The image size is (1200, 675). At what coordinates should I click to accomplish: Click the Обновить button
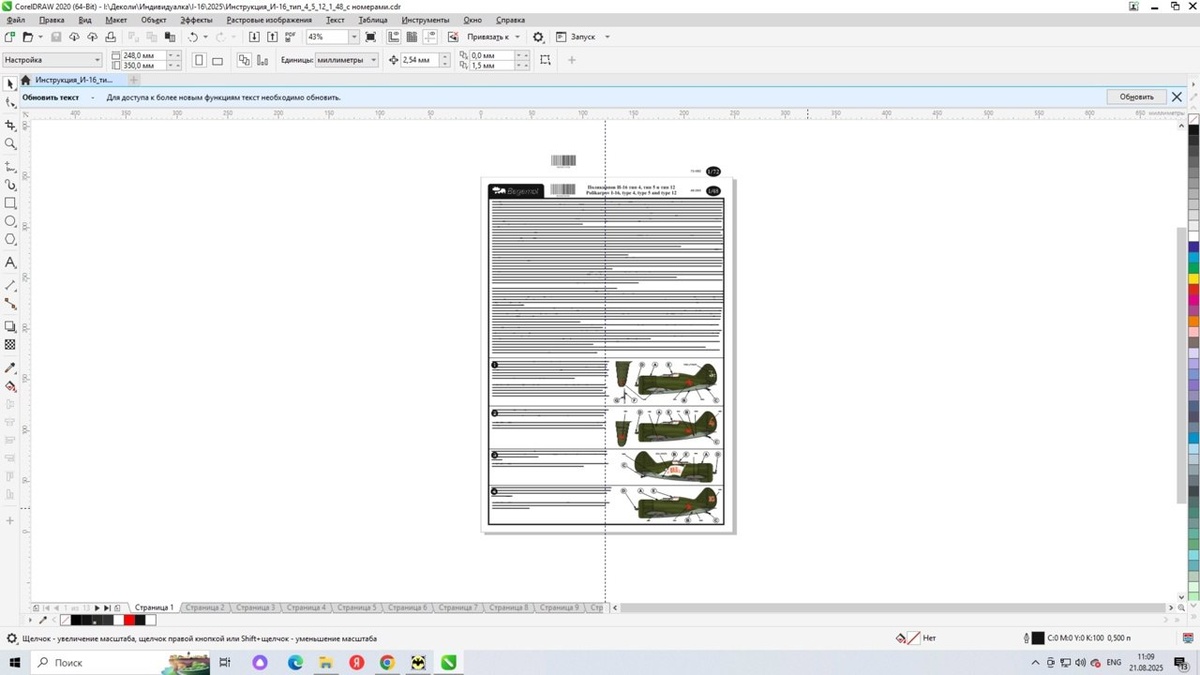point(1136,97)
